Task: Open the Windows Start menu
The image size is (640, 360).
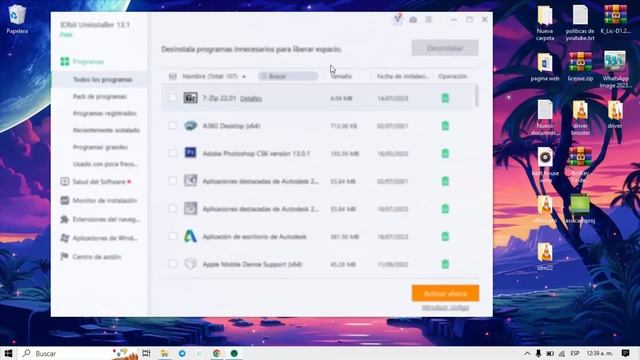Action: 8,353
